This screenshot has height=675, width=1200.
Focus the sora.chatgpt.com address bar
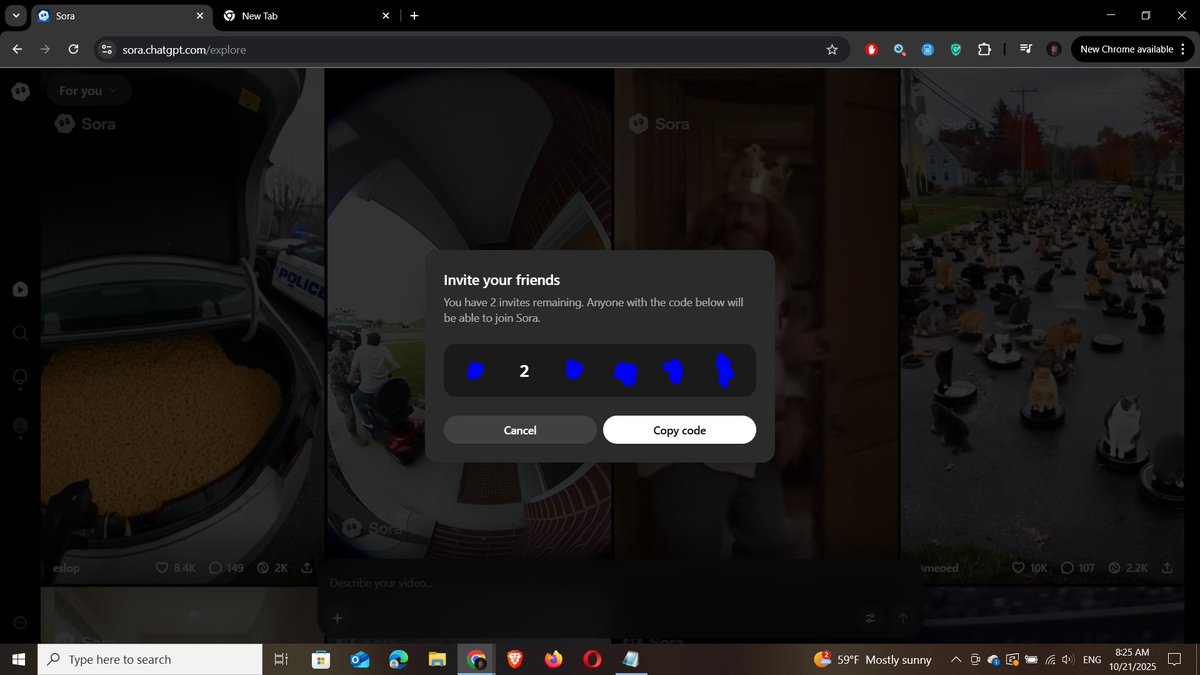click(470, 49)
